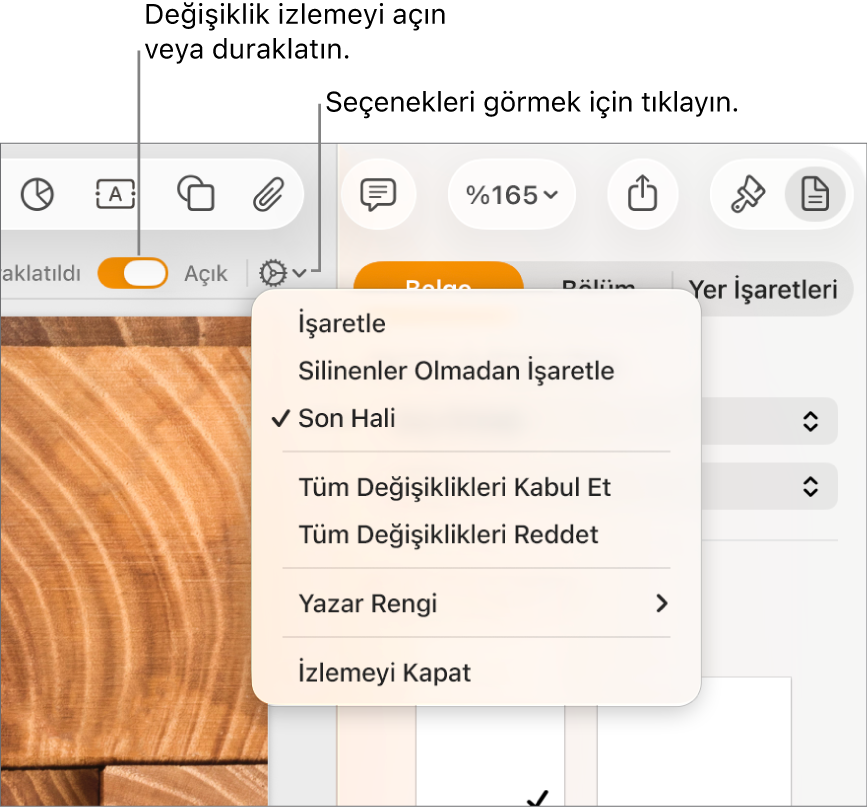The width and height of the screenshot is (867, 809).
Task: Click the Açık label beside the switch
Action: pyautogui.click(x=206, y=273)
